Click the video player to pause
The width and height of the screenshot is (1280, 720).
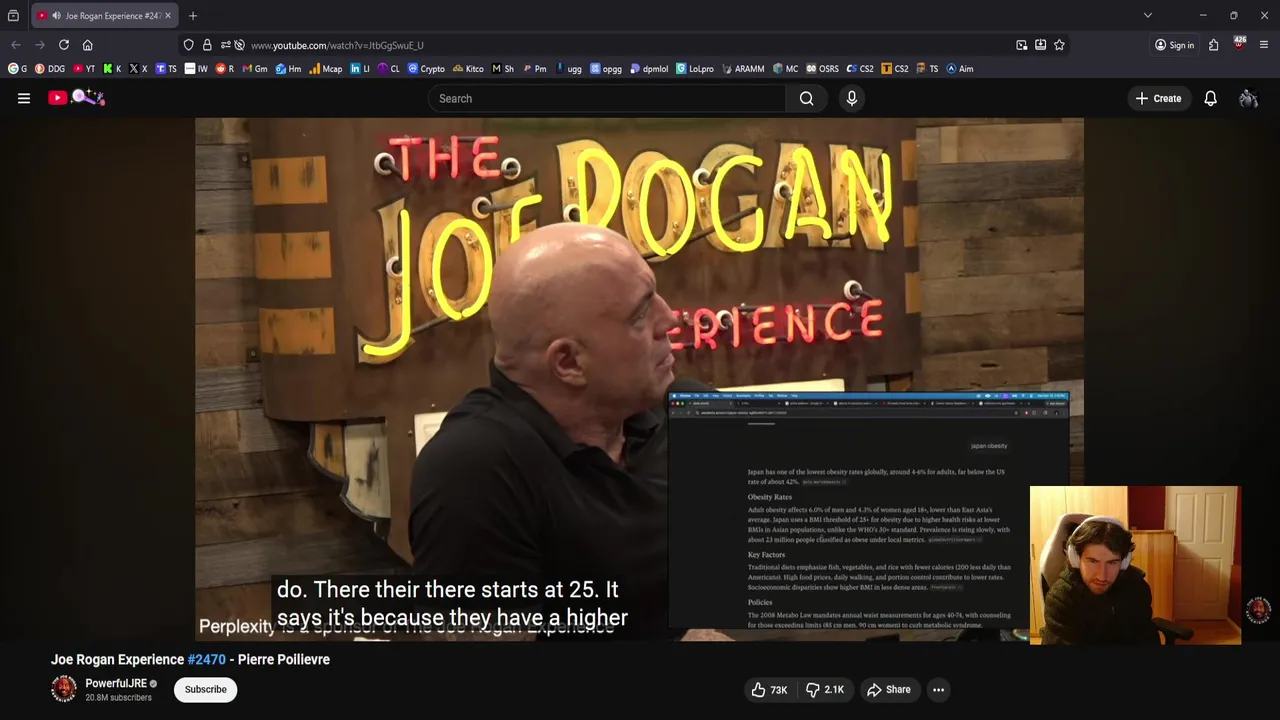pos(639,378)
